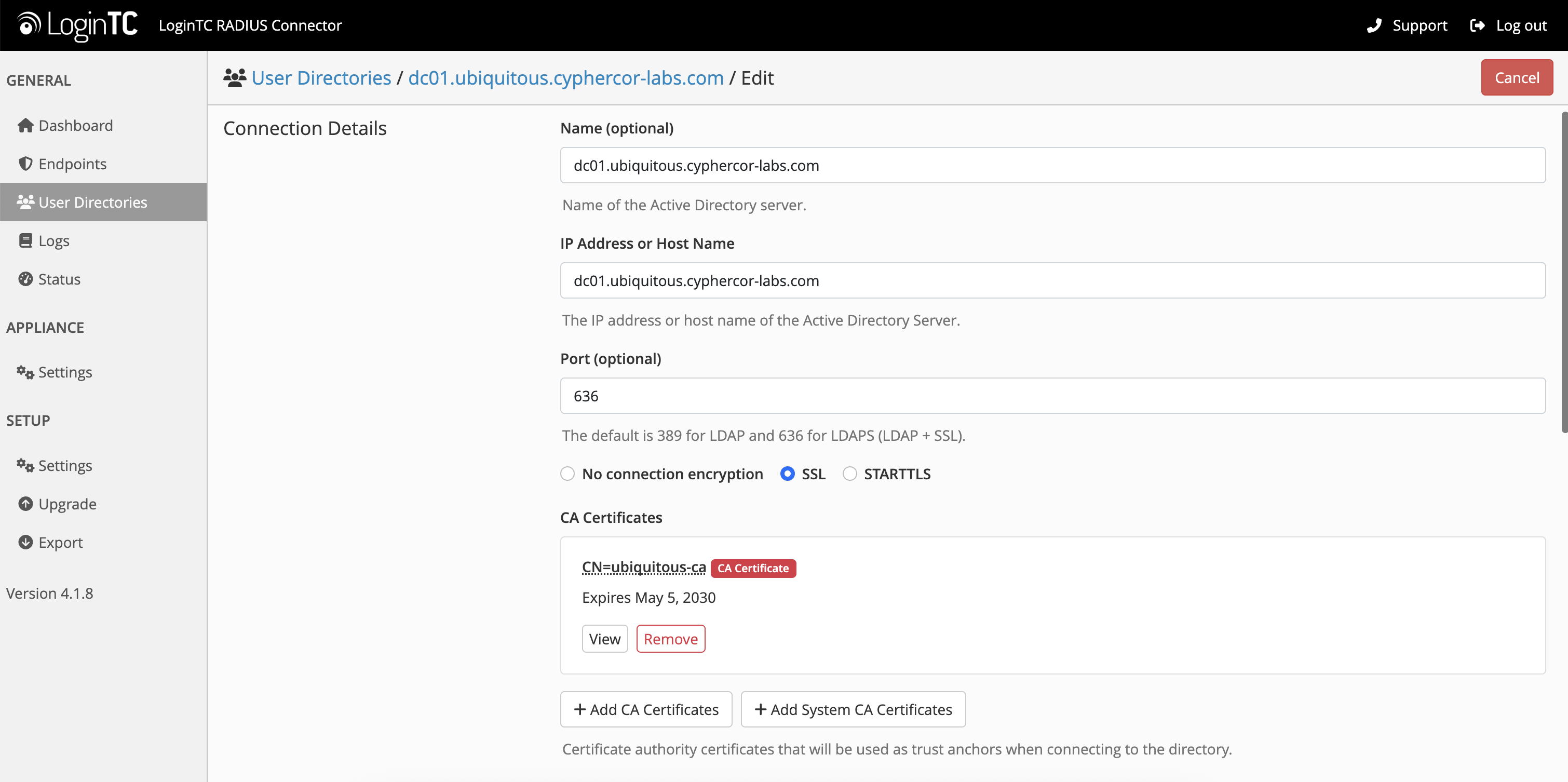Open Endpoints in the sidebar
The image size is (1568, 782).
(x=103, y=164)
